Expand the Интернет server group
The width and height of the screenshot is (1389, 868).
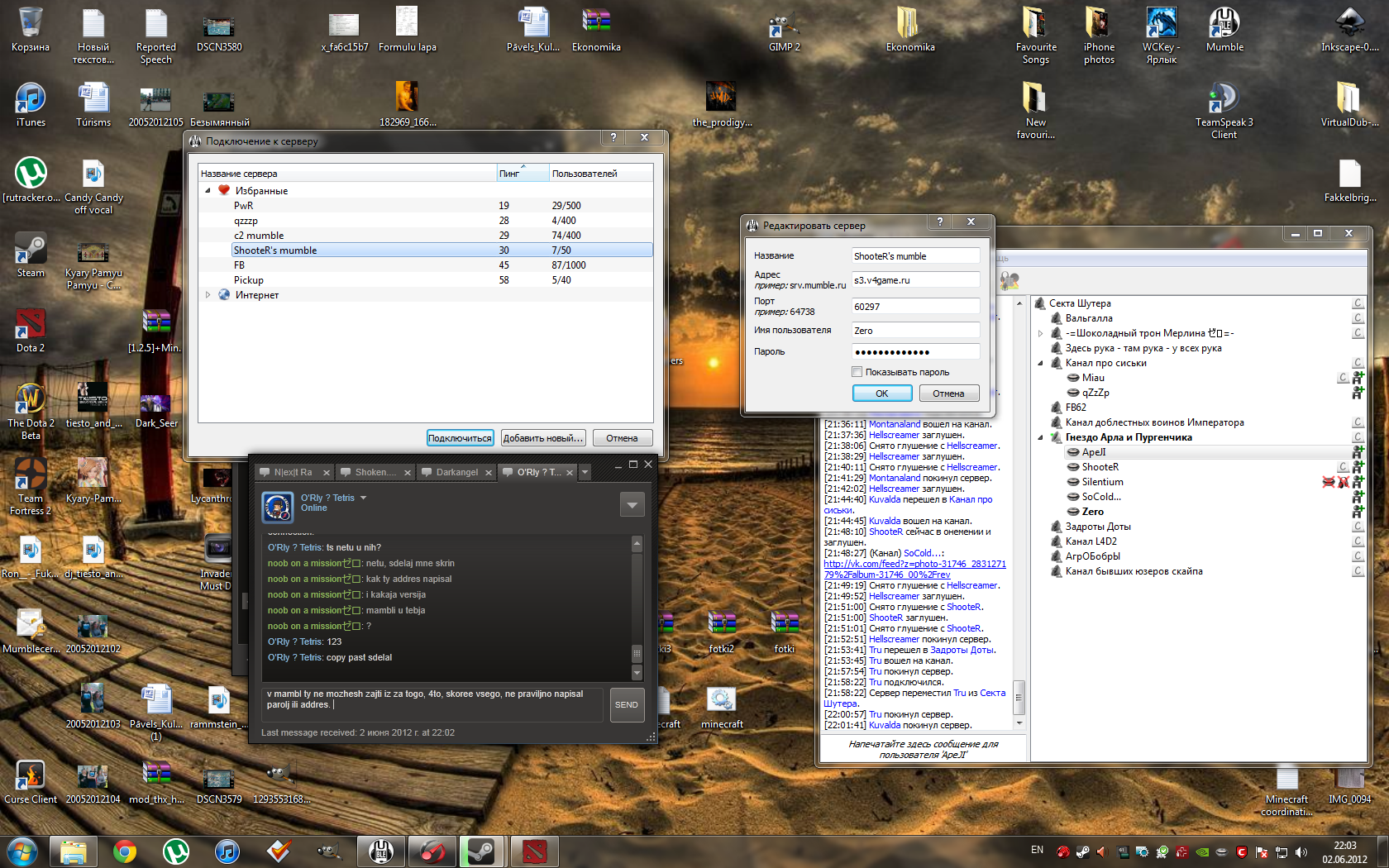208,294
